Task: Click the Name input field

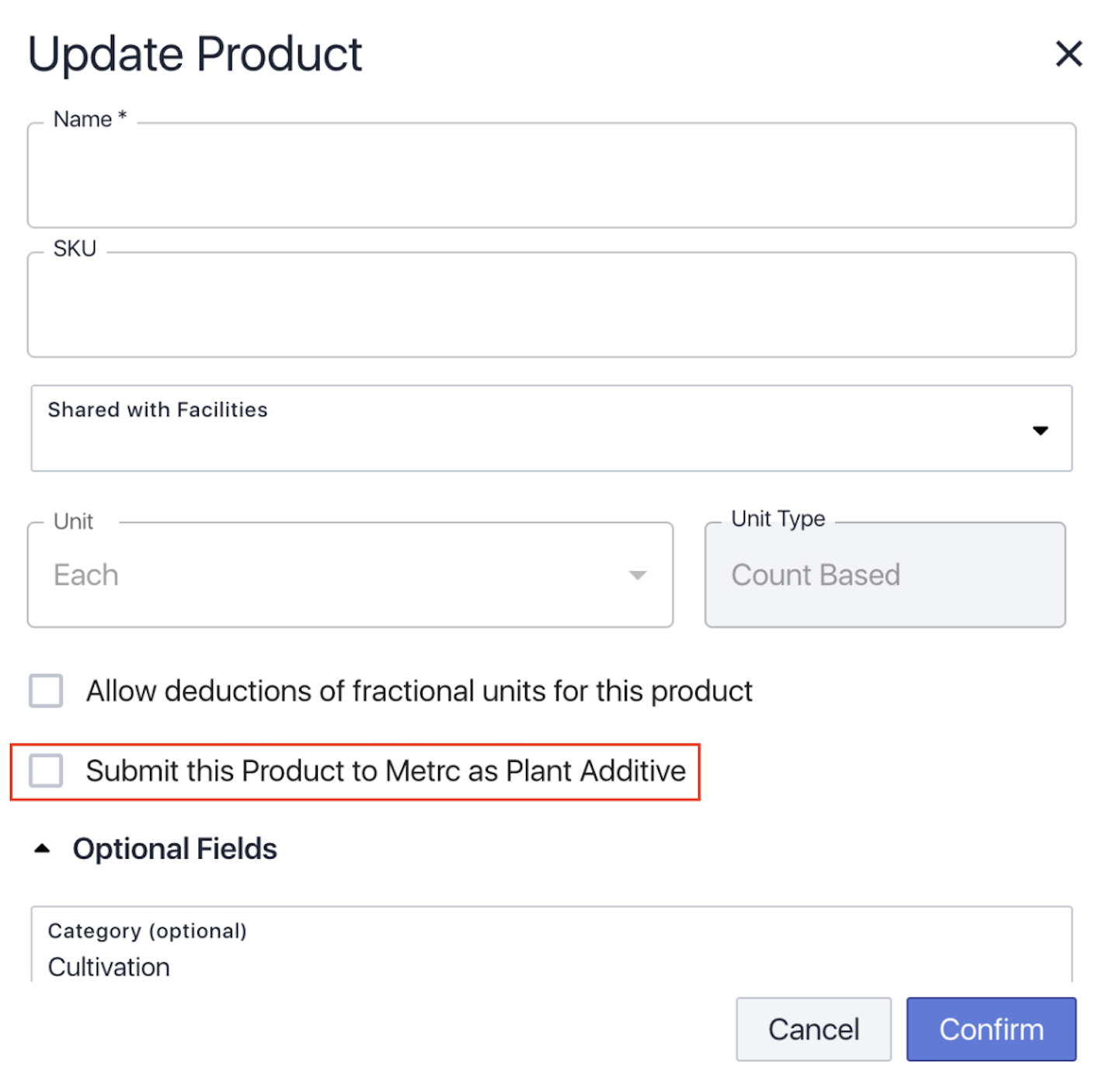Action: tap(551, 176)
